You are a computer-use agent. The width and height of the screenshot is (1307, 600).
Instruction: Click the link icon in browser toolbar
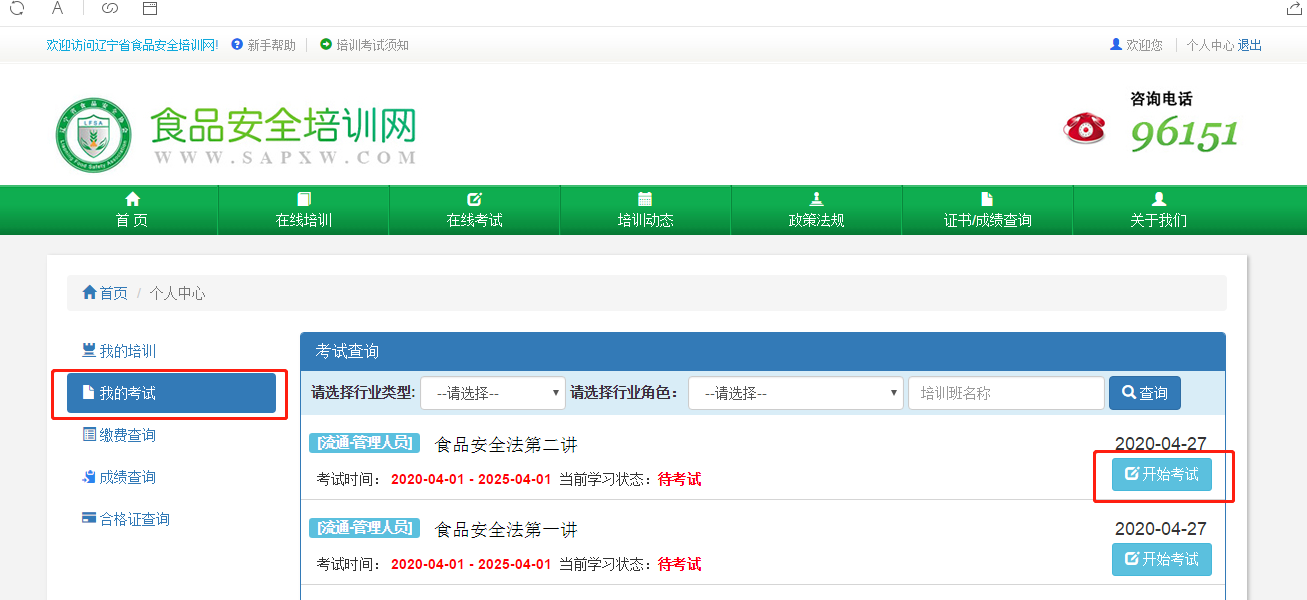110,8
